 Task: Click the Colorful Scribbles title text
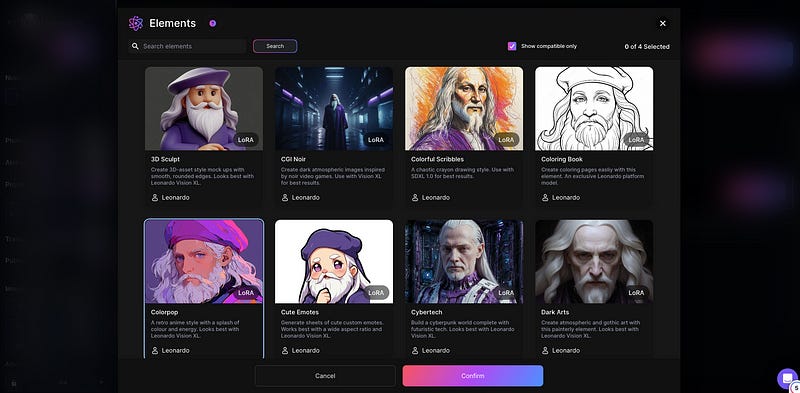(437, 159)
